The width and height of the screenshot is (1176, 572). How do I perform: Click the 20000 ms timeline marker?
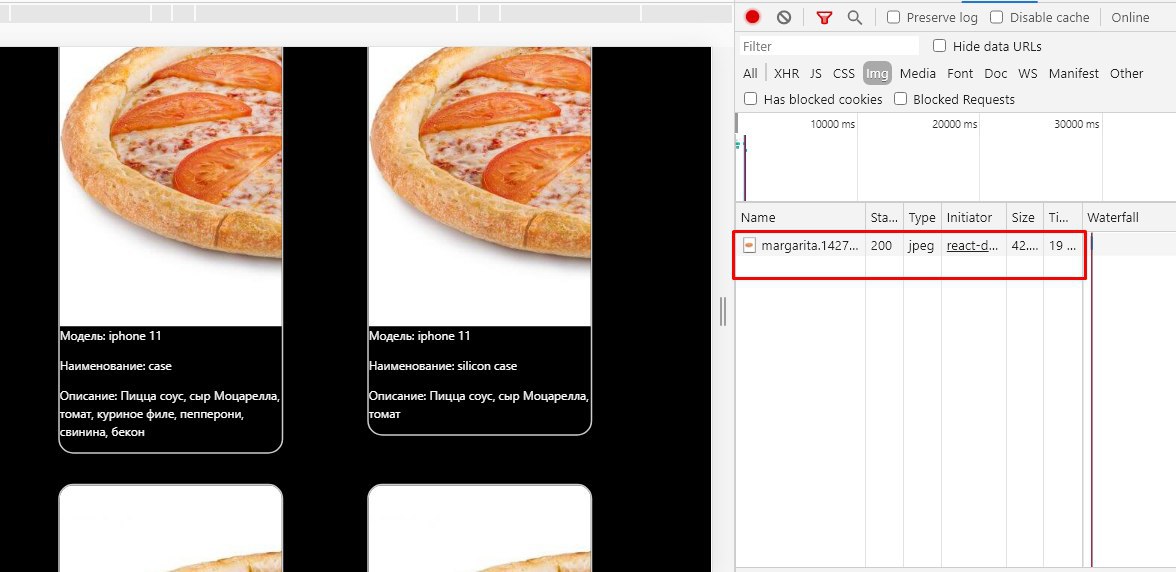tap(955, 124)
